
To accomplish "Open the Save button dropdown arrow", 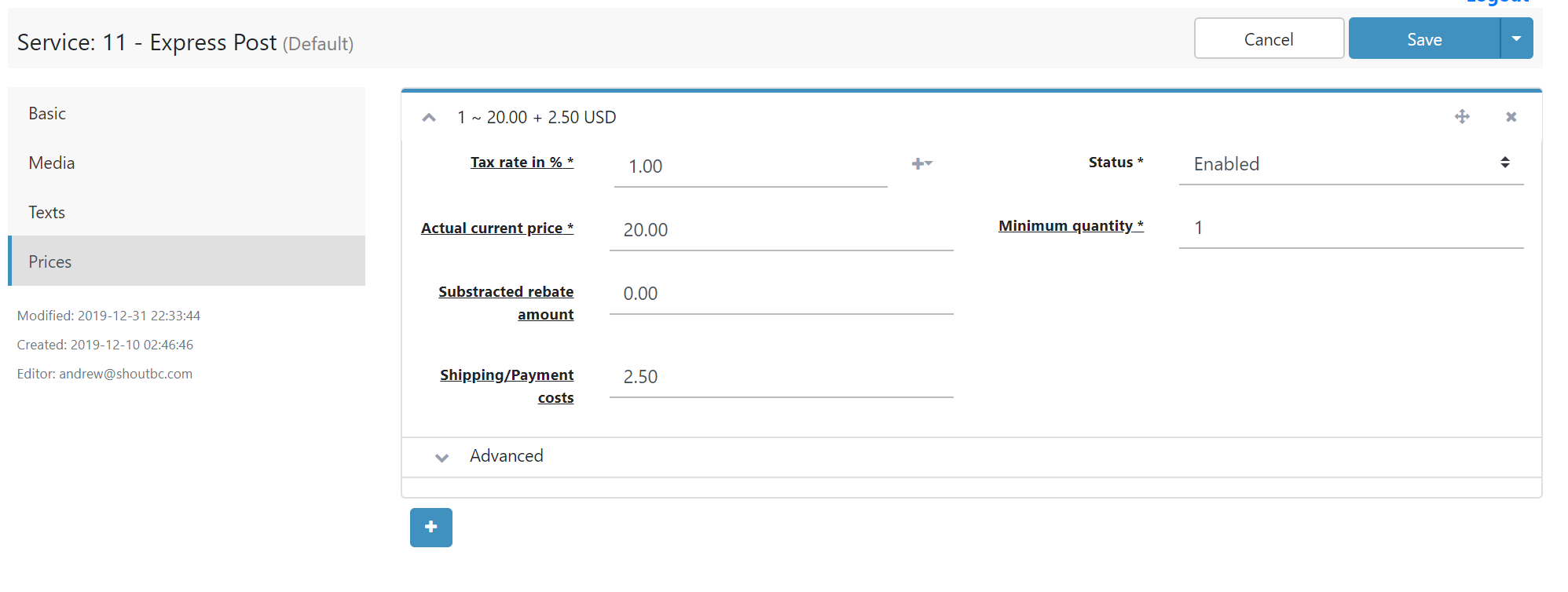I will pos(1517,38).
